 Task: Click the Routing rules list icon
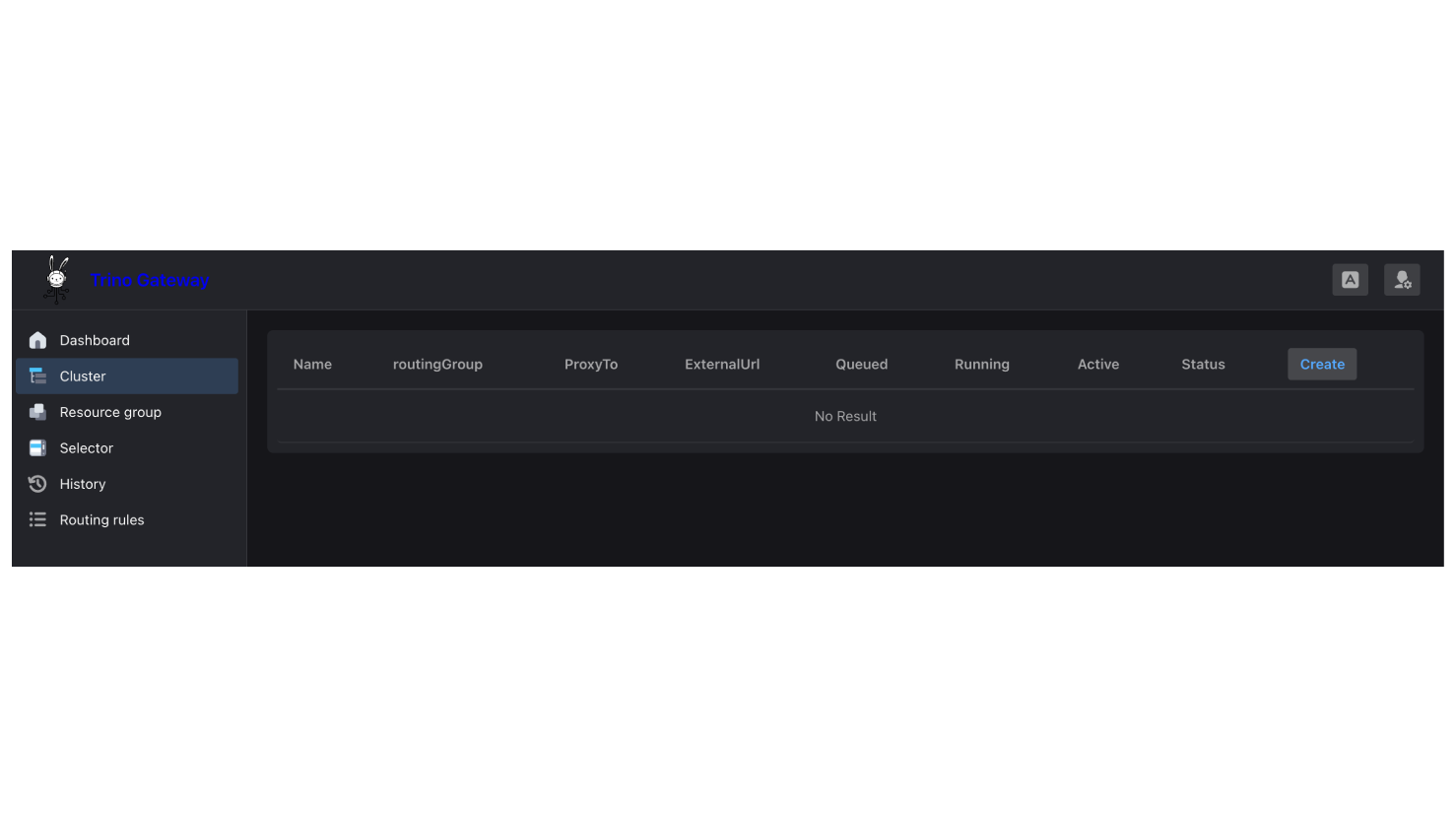tap(37, 520)
